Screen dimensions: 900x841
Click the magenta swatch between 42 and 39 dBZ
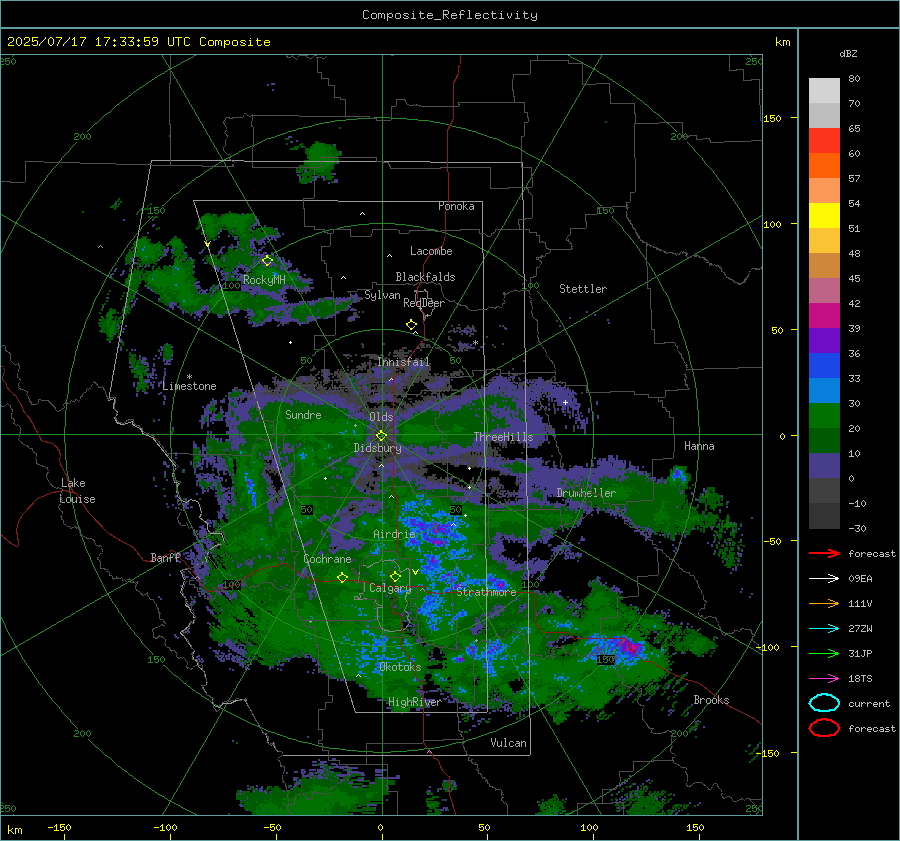tap(824, 315)
